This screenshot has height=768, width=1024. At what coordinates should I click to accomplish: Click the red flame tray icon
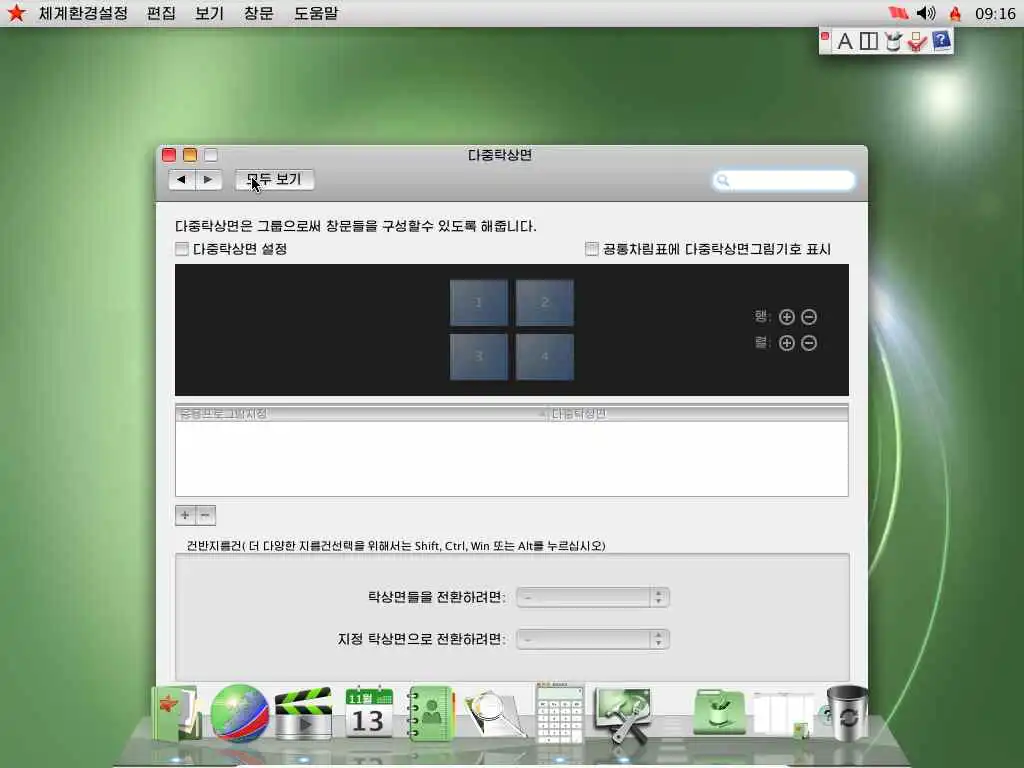click(955, 13)
